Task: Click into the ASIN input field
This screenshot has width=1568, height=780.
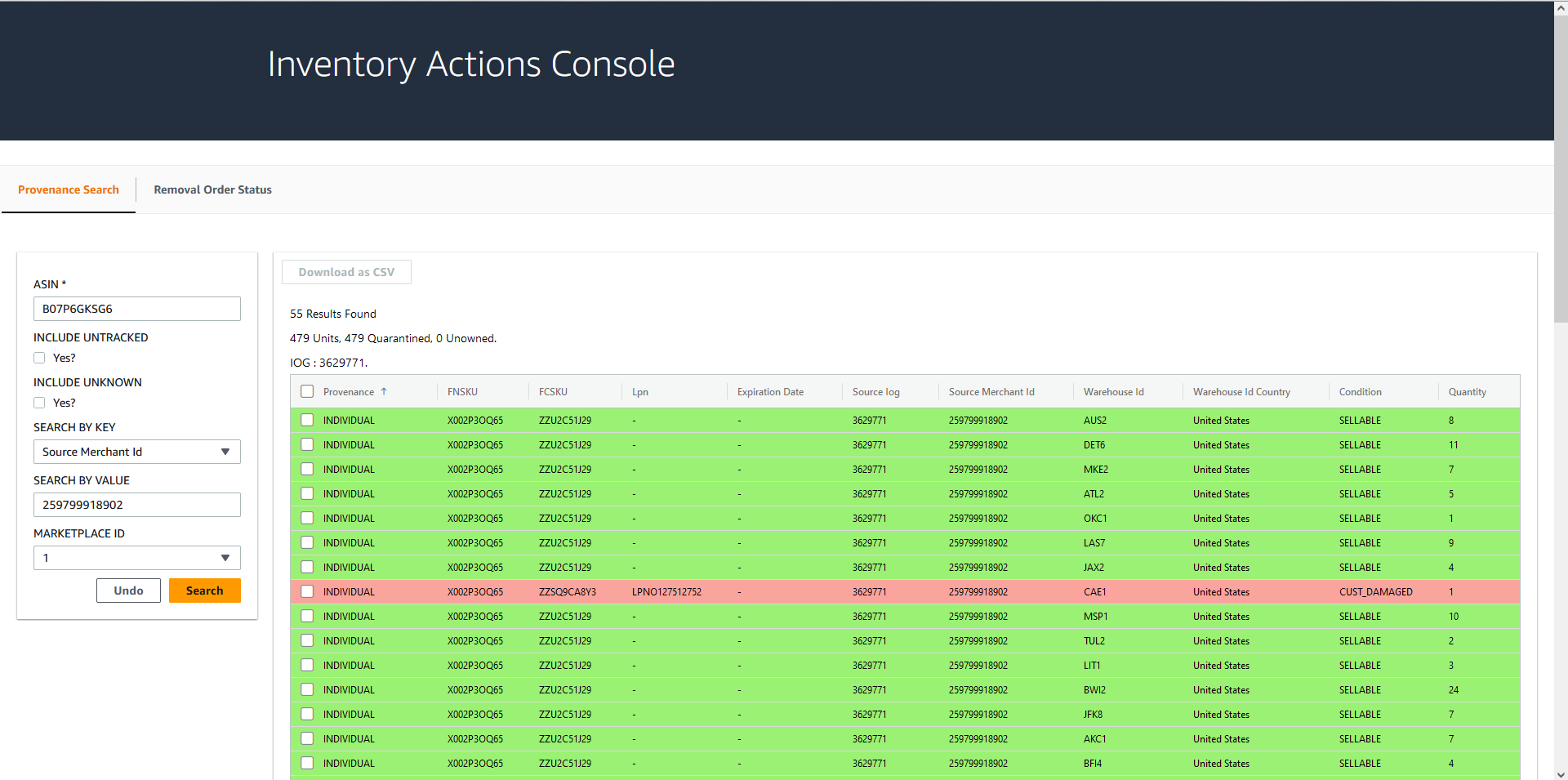Action: 137,309
